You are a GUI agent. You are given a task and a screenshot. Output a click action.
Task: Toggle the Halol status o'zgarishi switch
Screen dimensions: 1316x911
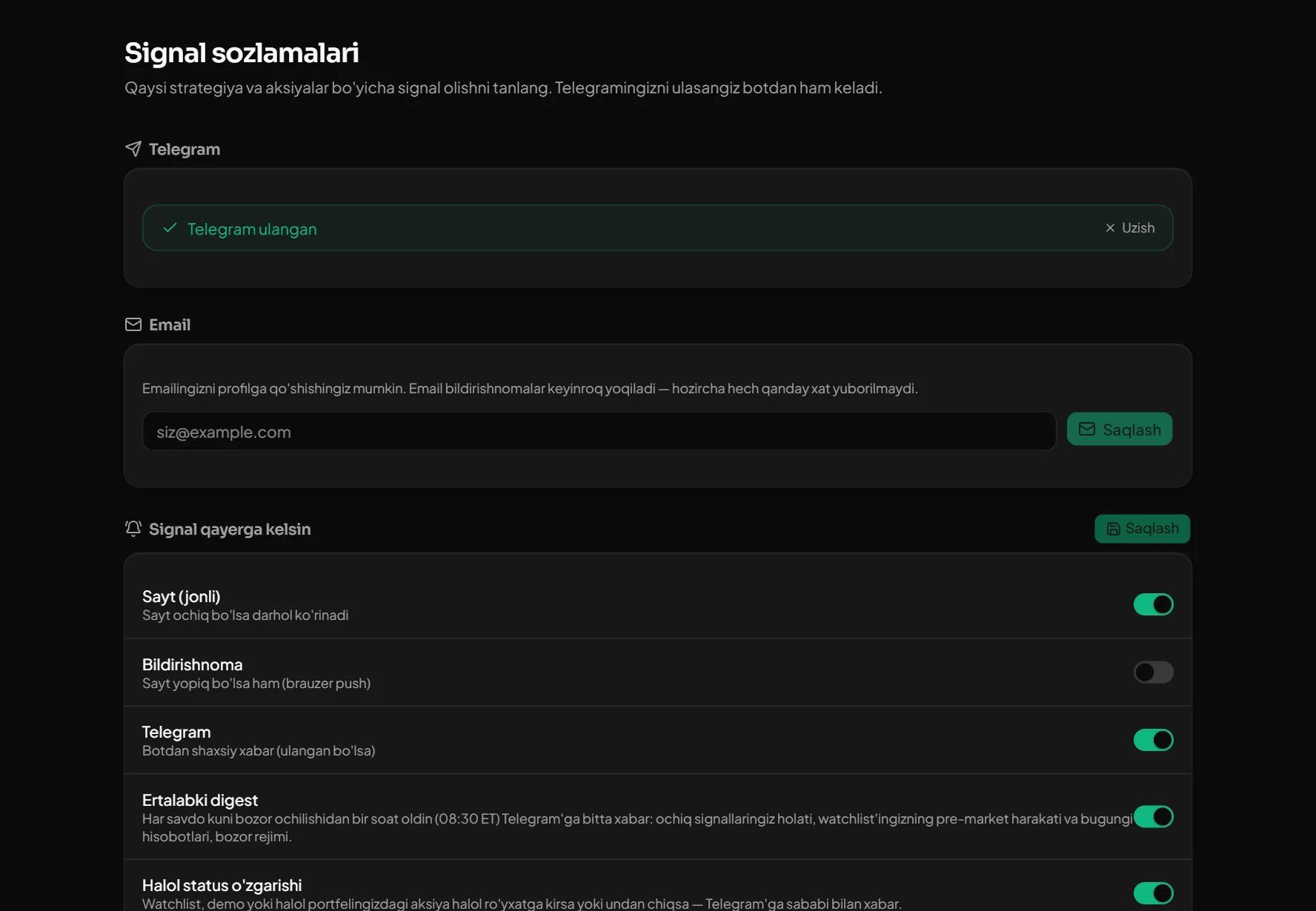(1154, 893)
